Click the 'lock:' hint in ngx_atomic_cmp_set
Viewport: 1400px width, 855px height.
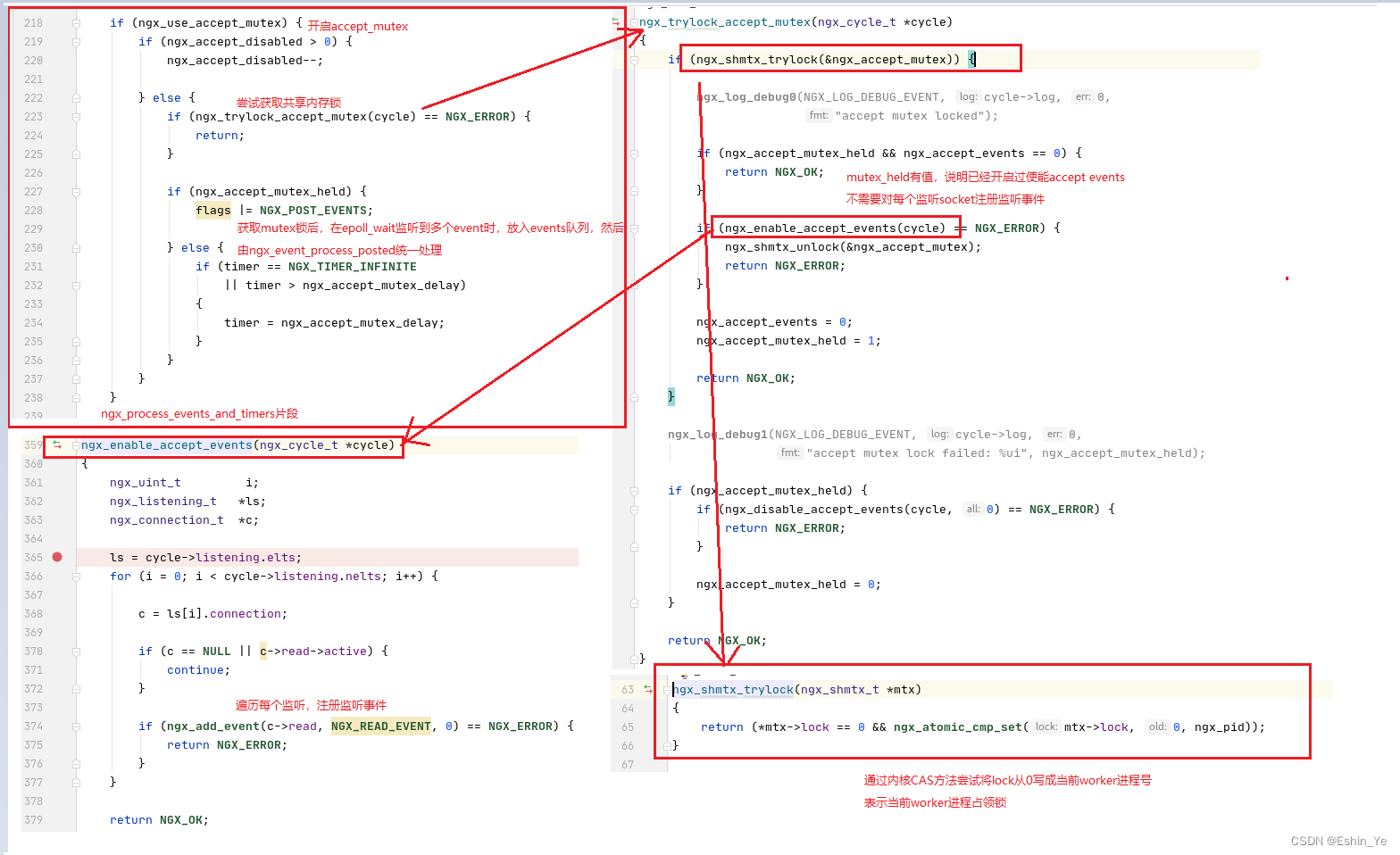point(1046,726)
